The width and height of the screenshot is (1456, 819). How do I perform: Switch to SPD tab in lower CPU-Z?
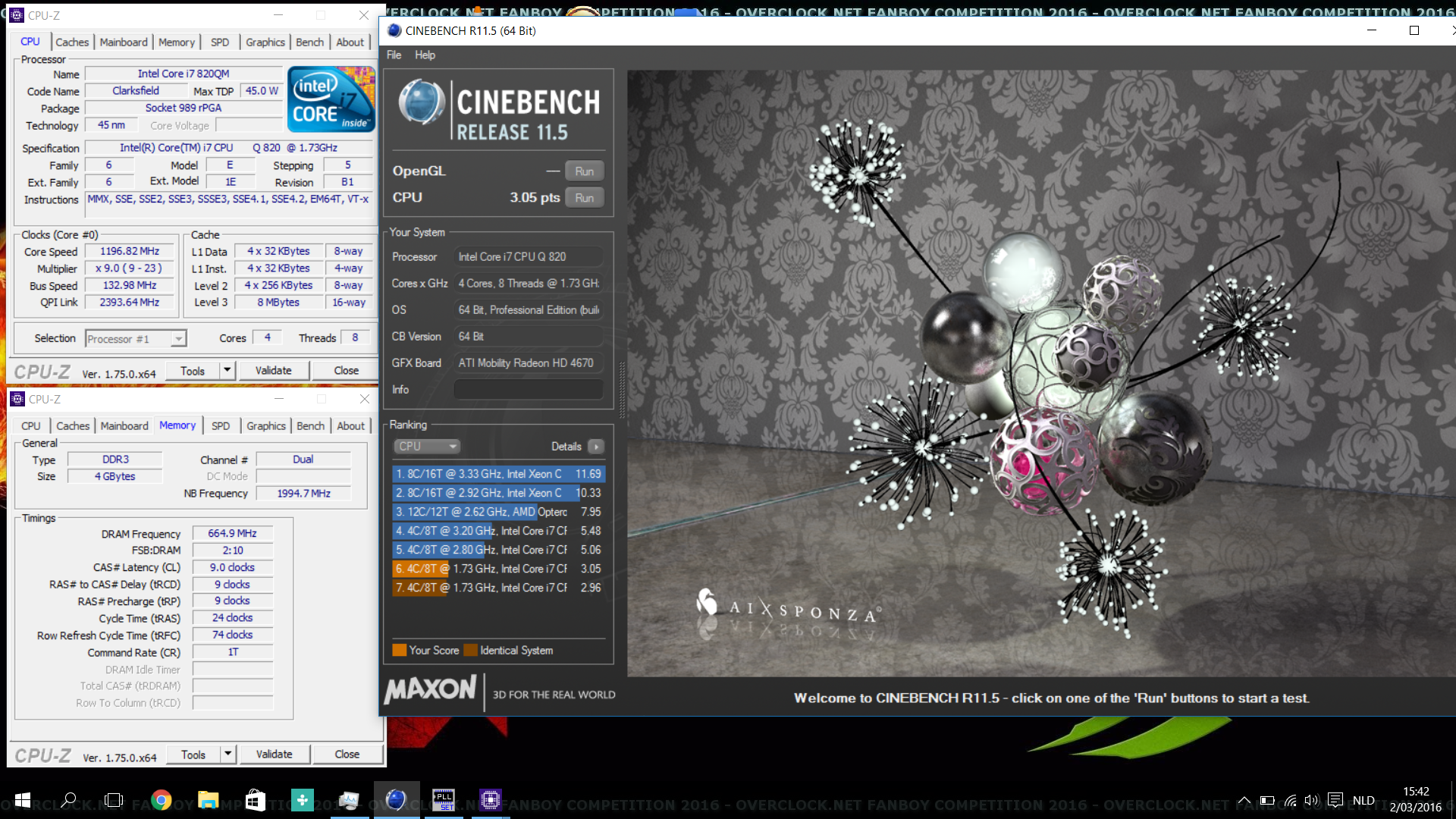click(221, 426)
